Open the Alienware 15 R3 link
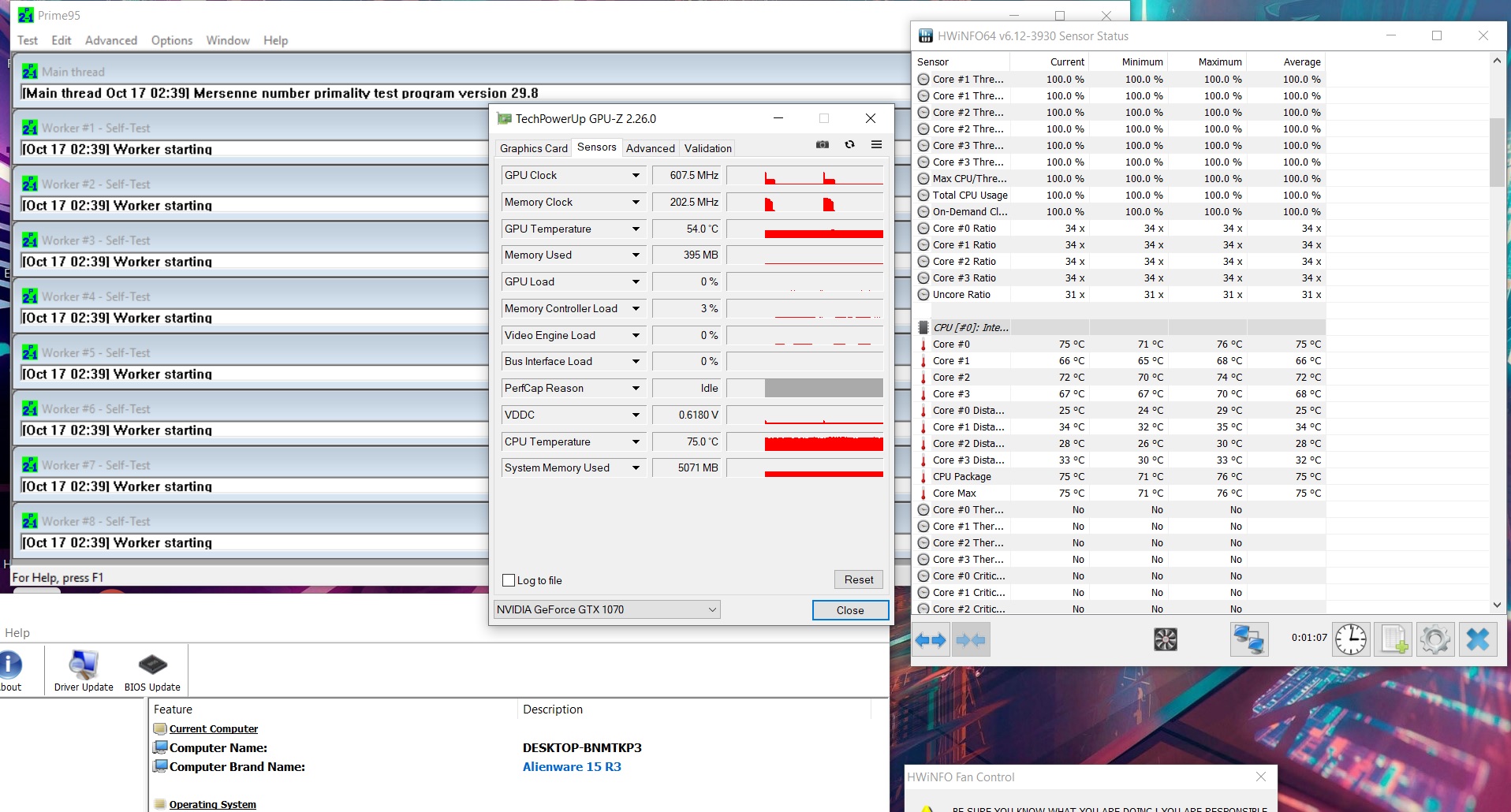The image size is (1511, 812). 572,767
